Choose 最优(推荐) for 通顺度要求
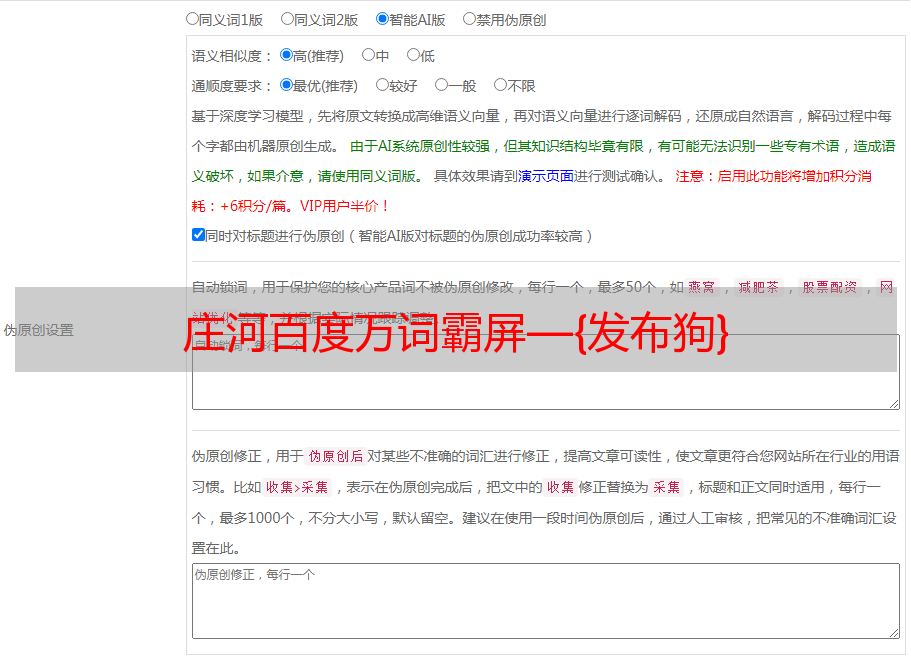The height and width of the screenshot is (658, 911). (286, 86)
